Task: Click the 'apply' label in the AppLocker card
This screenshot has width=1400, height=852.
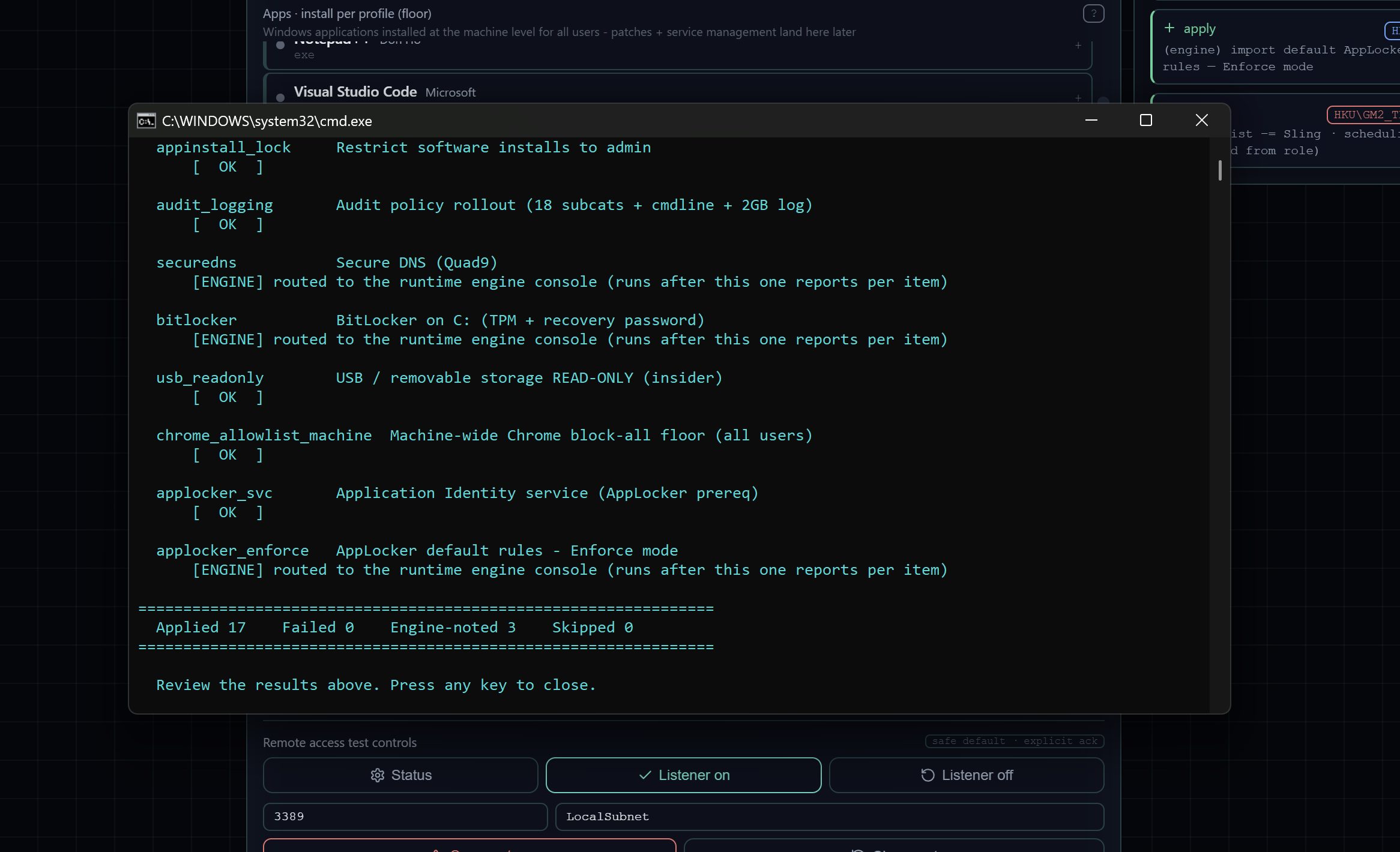Action: pyautogui.click(x=1199, y=28)
